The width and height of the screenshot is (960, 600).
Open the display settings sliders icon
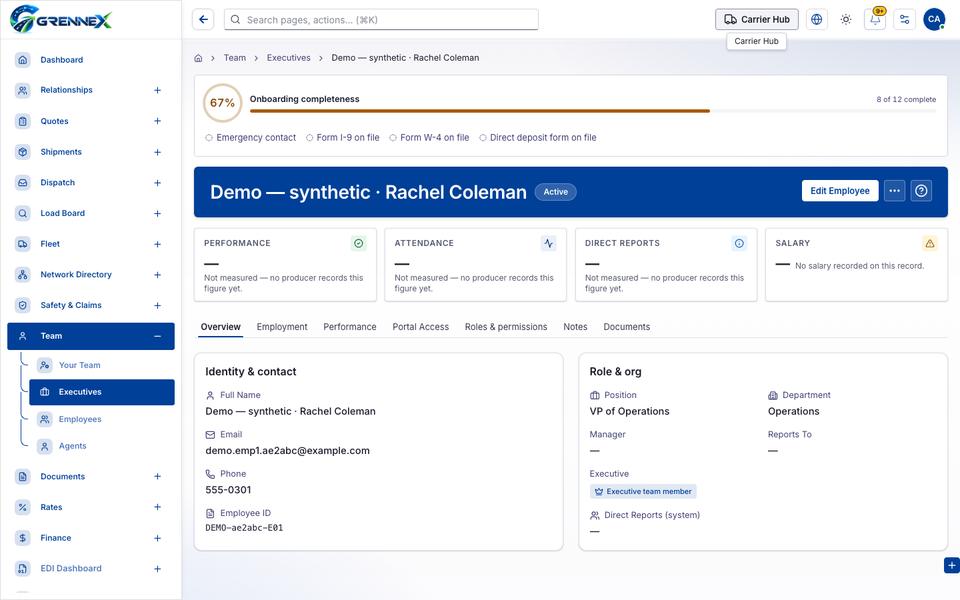point(904,20)
